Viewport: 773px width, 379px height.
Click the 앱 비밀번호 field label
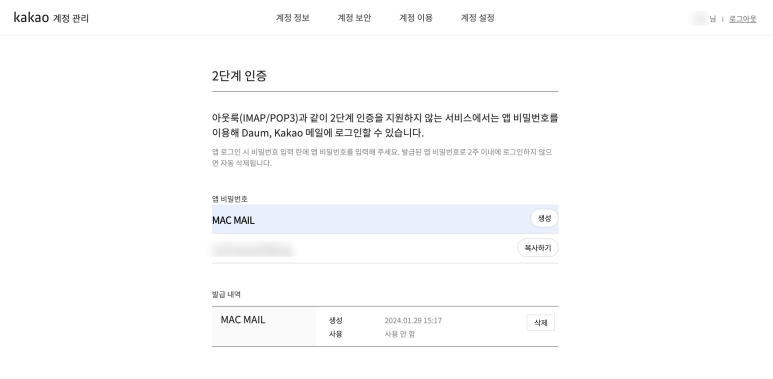click(x=230, y=199)
